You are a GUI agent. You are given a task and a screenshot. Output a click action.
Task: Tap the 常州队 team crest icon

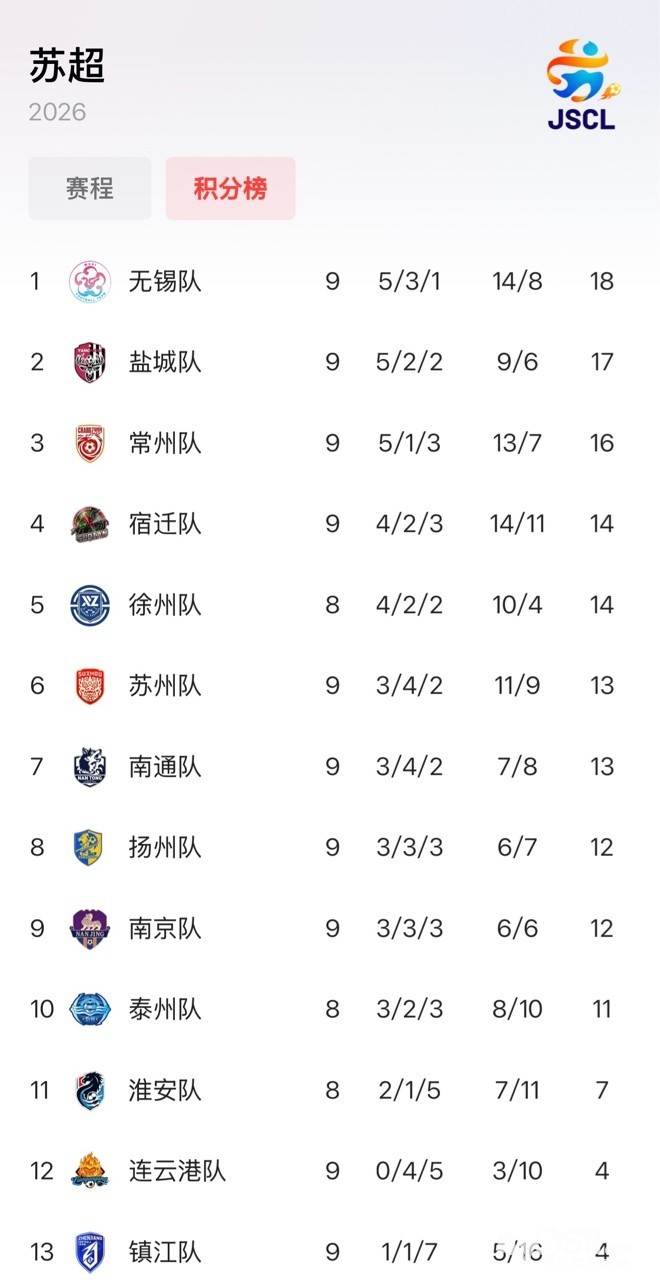(90, 443)
